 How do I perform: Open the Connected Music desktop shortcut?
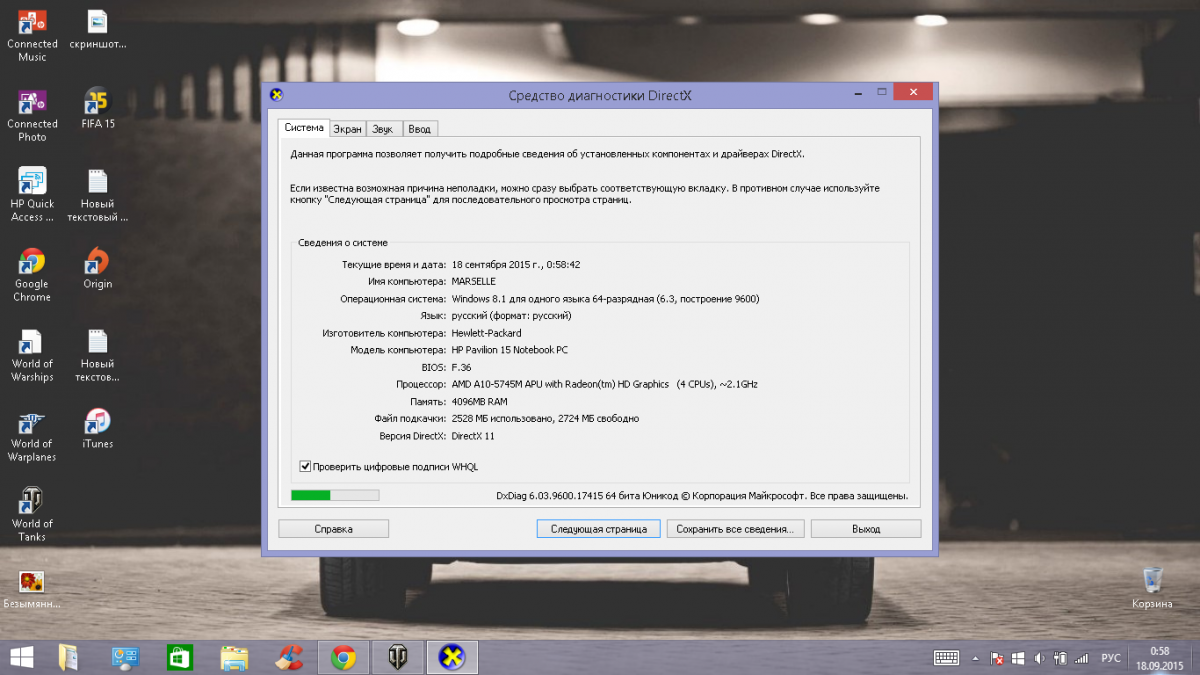pos(32,34)
